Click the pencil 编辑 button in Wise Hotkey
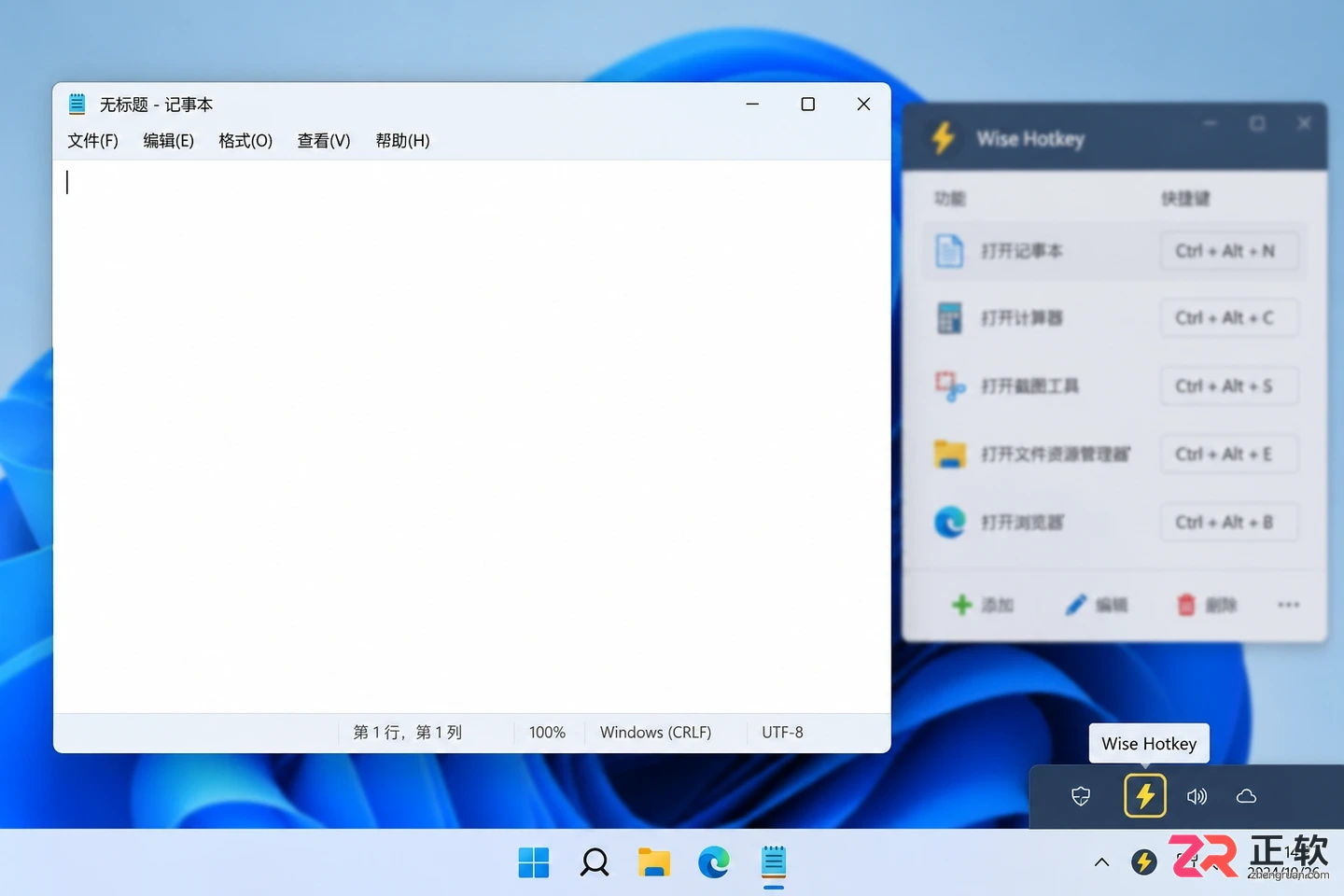The width and height of the screenshot is (1344, 896). (1096, 605)
